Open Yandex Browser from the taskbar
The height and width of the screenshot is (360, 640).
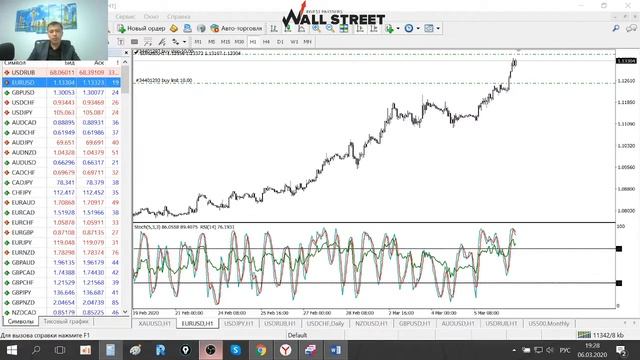point(286,350)
